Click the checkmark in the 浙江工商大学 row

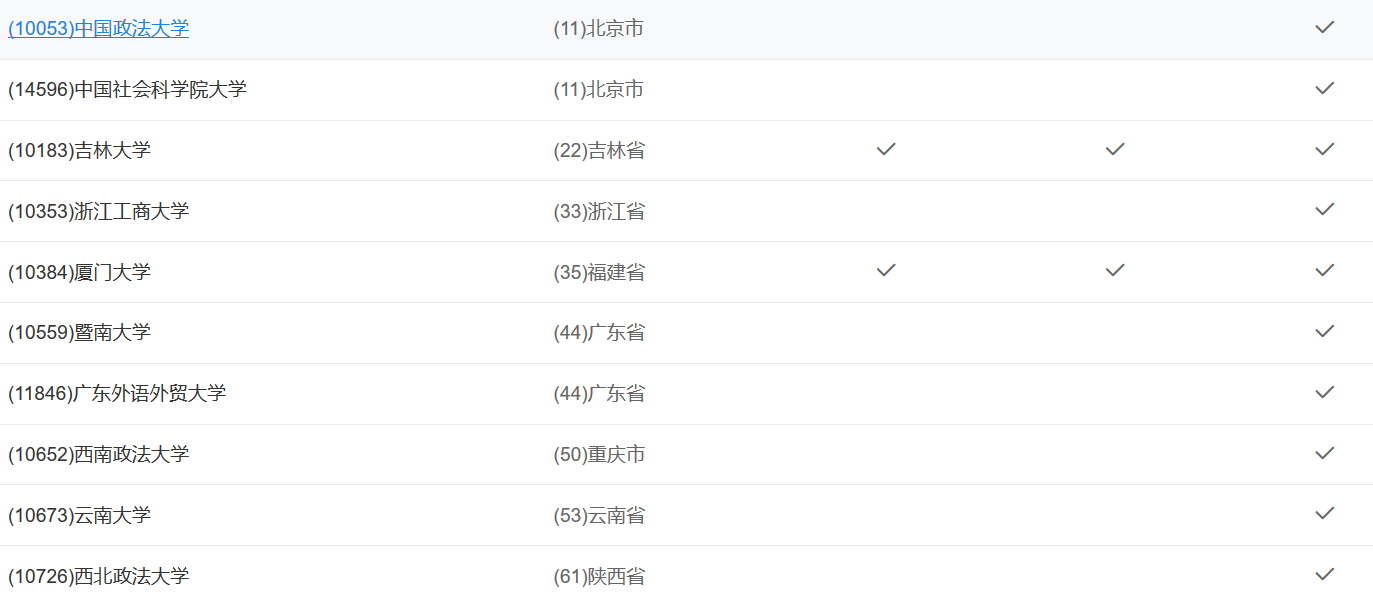[x=1324, y=210]
